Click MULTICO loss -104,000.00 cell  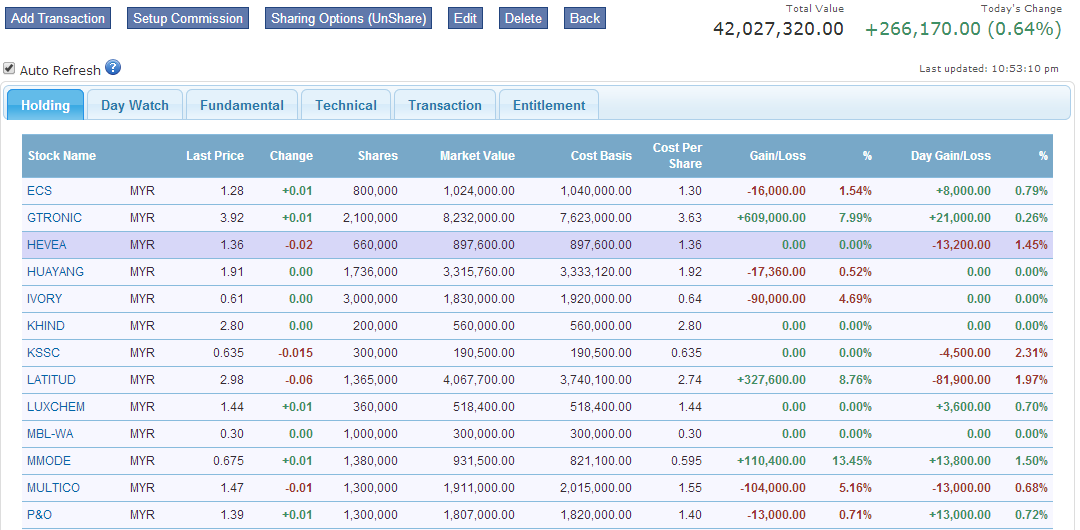[773, 487]
